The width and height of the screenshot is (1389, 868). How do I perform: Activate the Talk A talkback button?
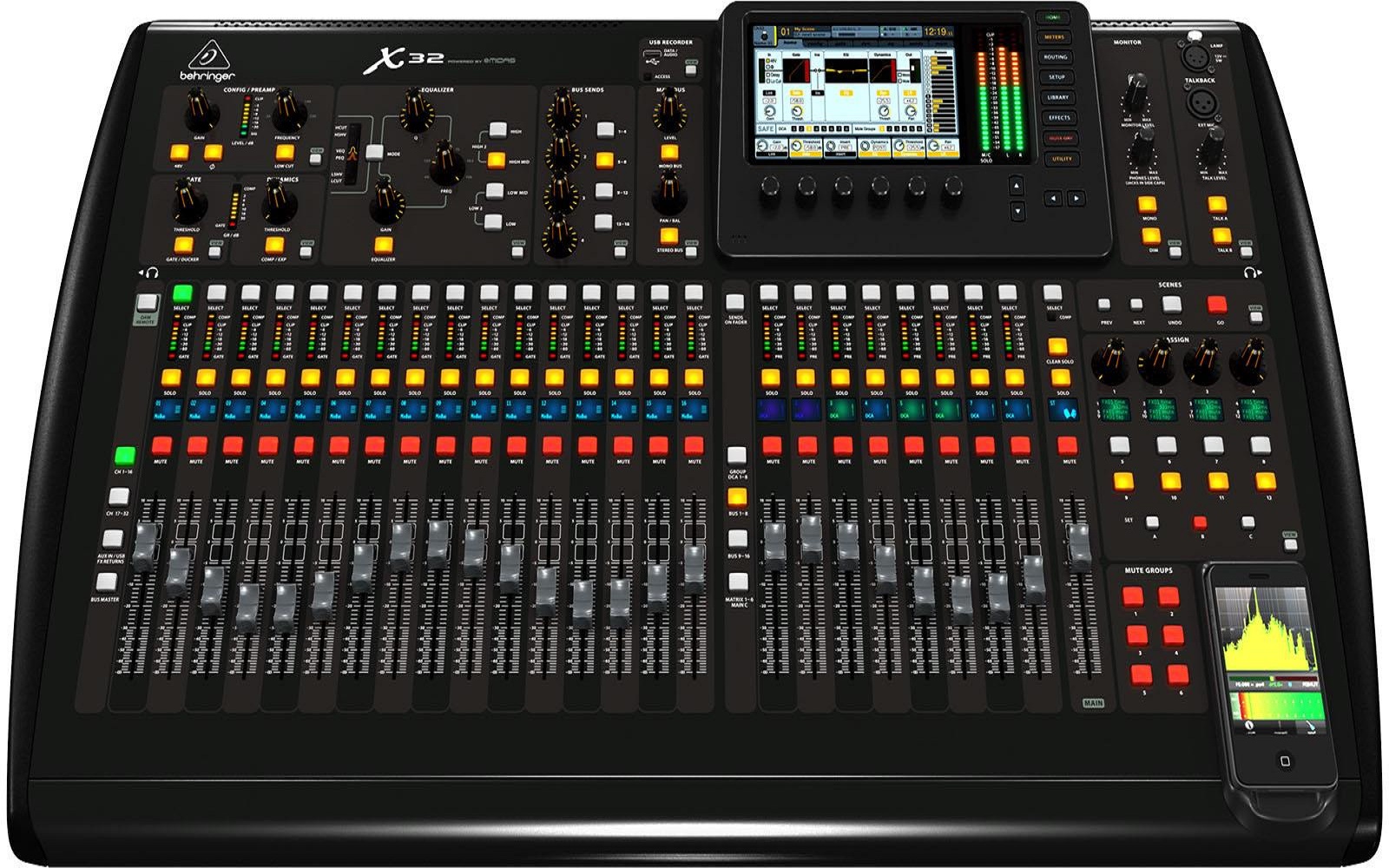click(1217, 205)
